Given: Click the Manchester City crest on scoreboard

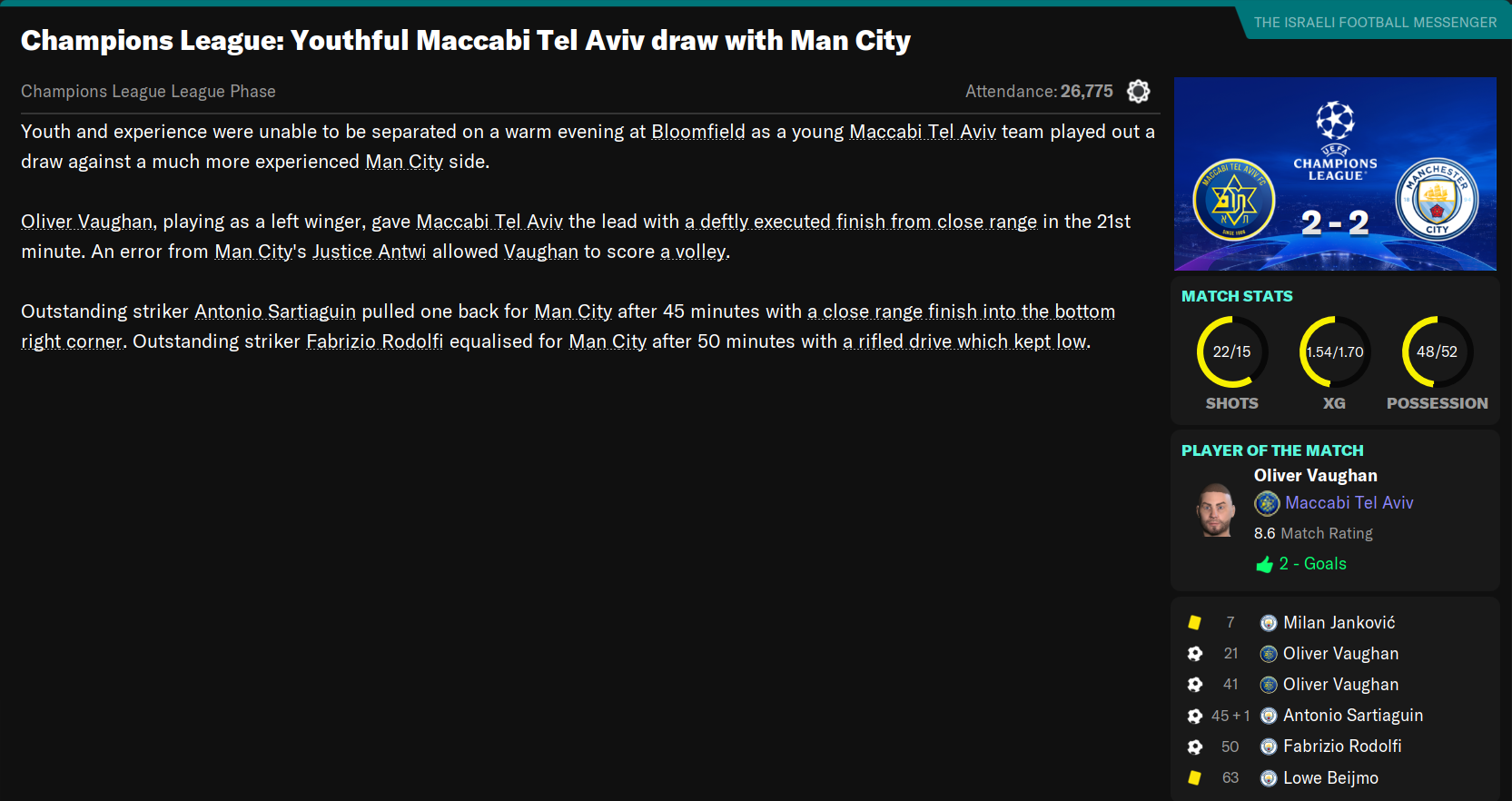Looking at the screenshot, I should point(1437,199).
